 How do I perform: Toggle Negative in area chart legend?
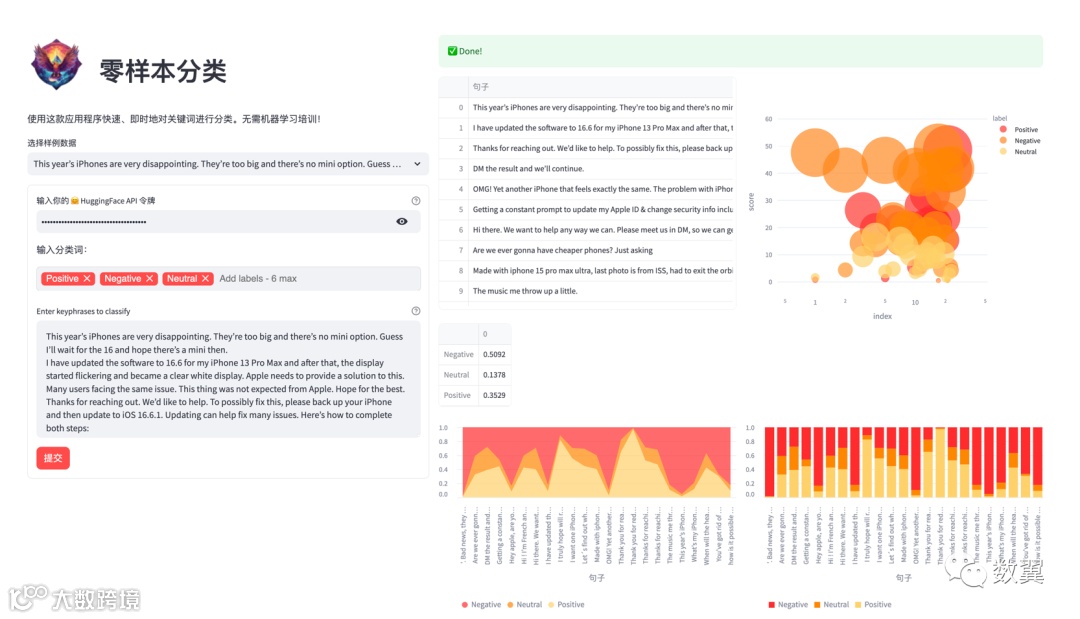[481, 605]
